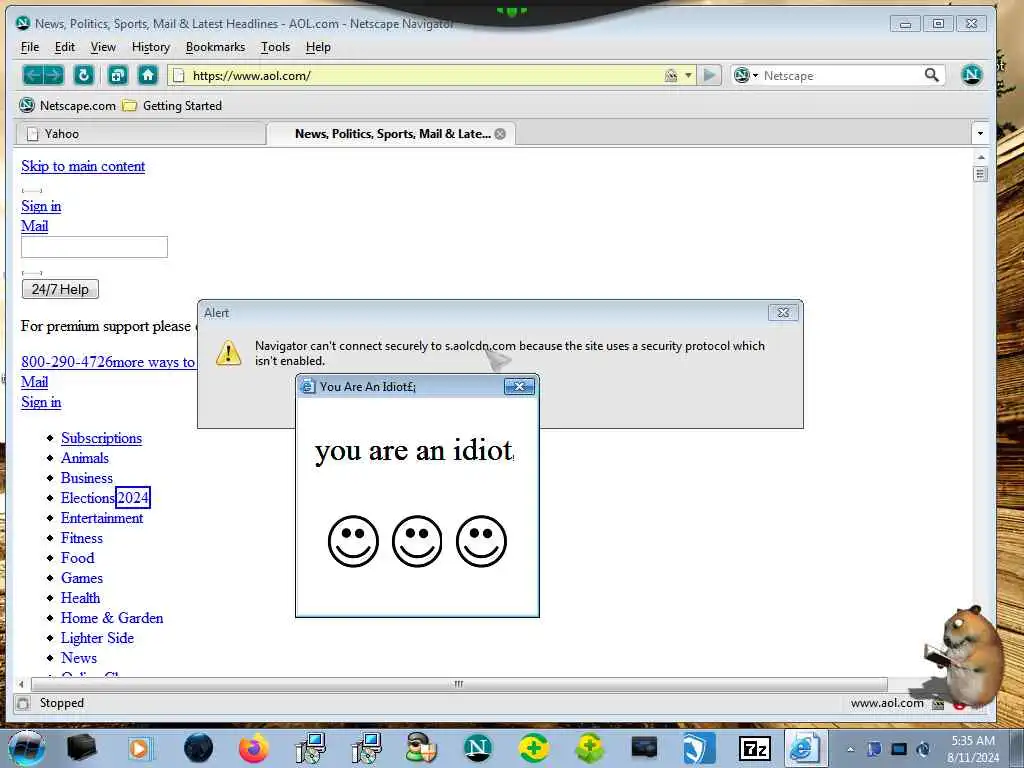Click the empty text field under Mail
The image size is (1024, 768).
coord(95,247)
